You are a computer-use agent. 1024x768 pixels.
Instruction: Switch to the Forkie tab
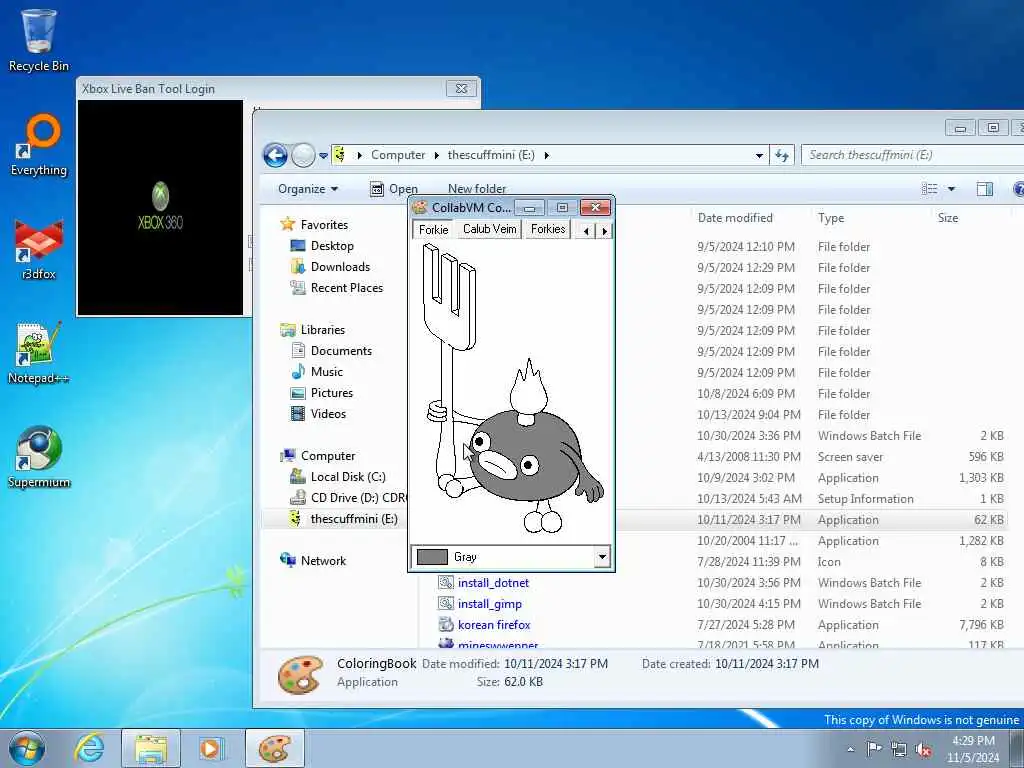pyautogui.click(x=434, y=229)
